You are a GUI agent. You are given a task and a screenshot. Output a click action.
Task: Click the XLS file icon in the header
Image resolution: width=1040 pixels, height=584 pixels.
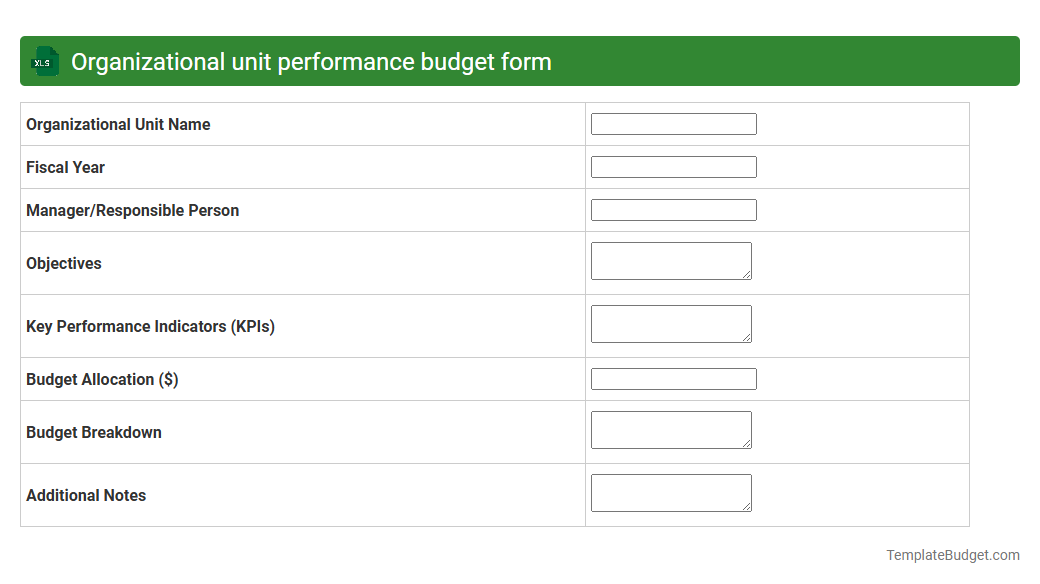[x=43, y=61]
